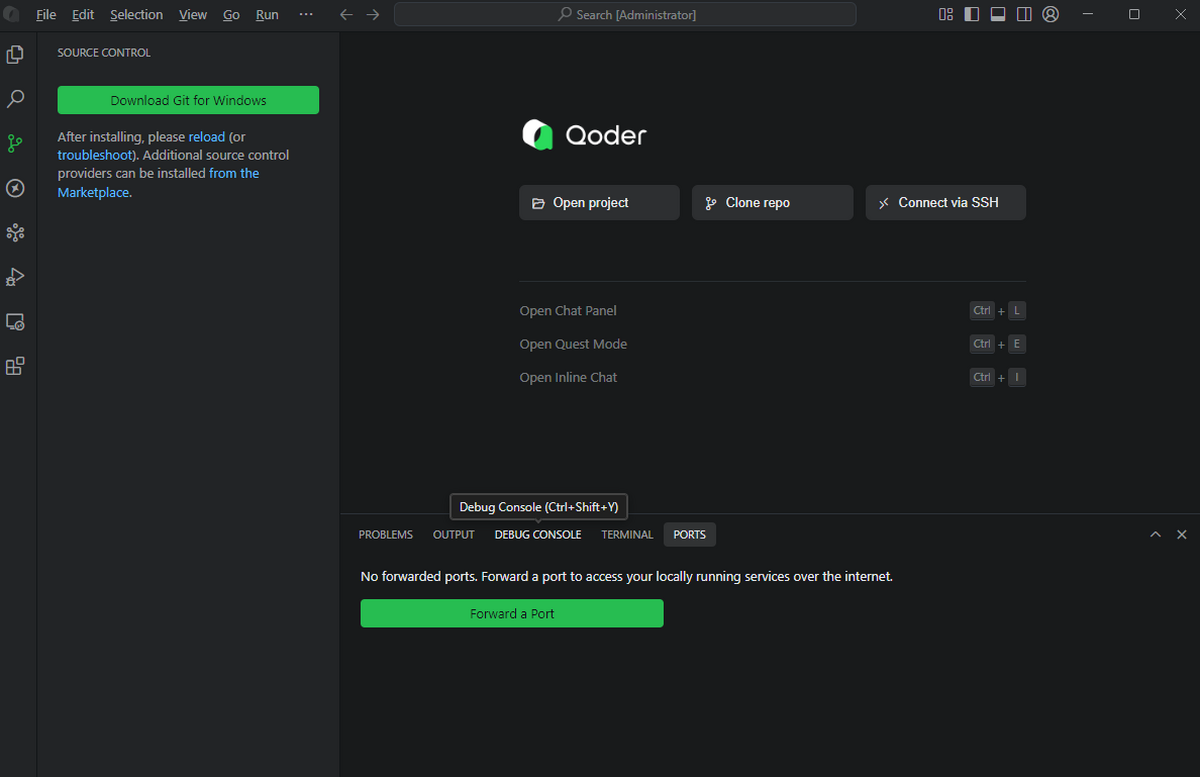Toggle the secondary side bar visibility
The width and height of the screenshot is (1200, 777).
tap(1024, 14)
